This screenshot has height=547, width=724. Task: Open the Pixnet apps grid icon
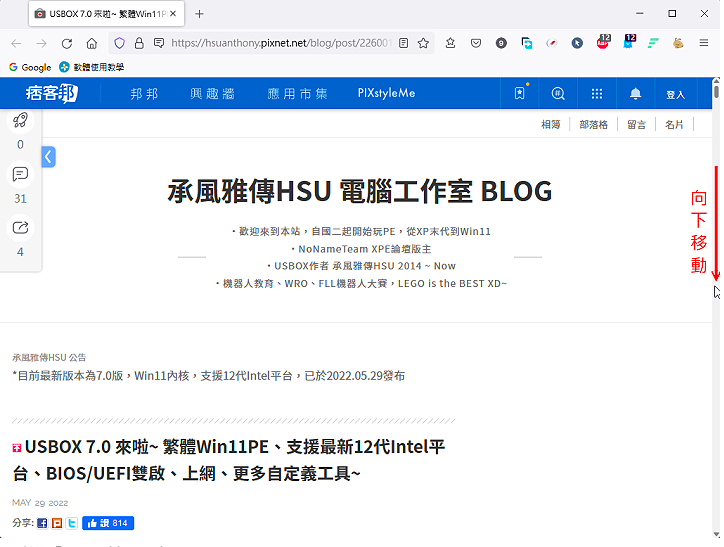coord(597,93)
